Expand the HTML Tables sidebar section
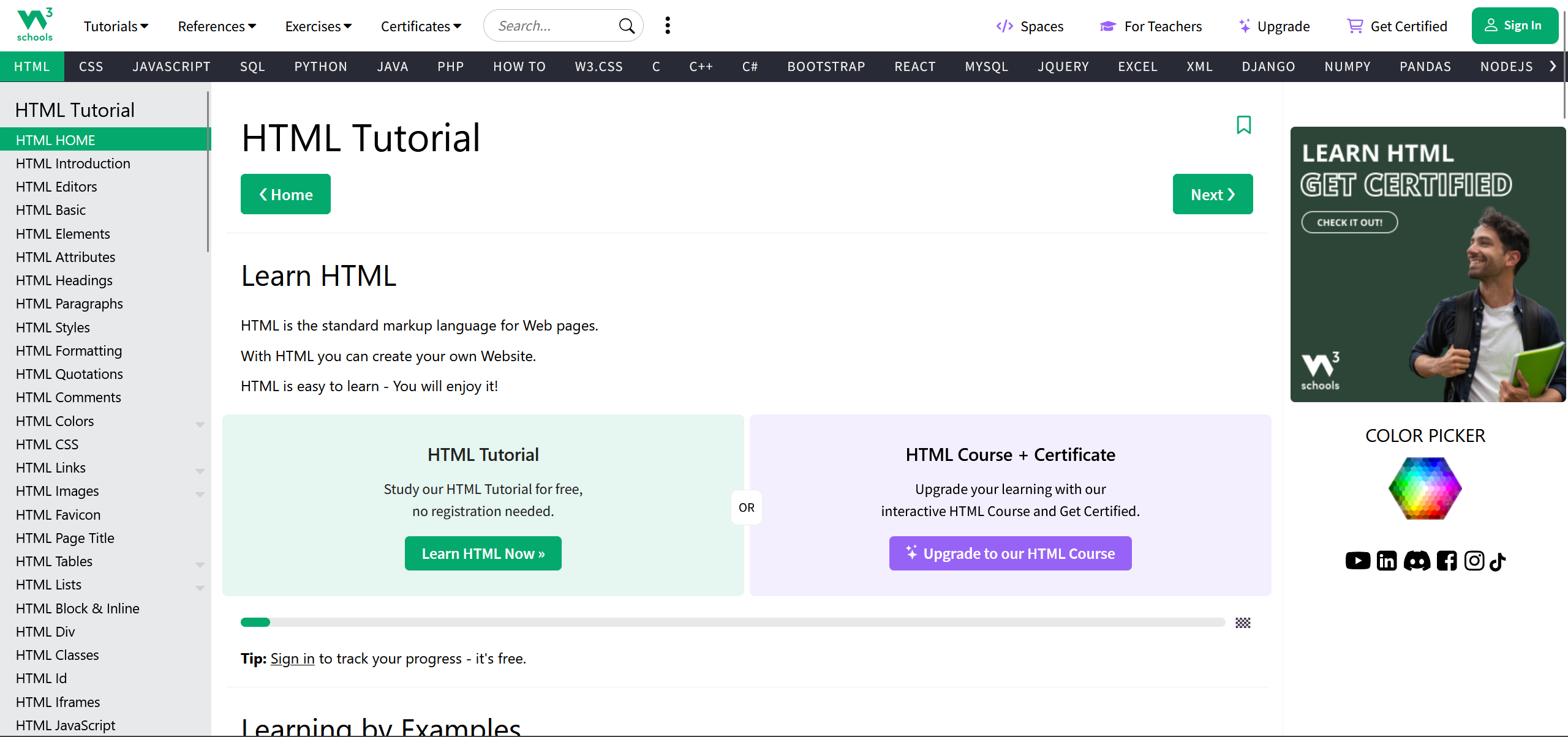The image size is (1568, 737). click(x=200, y=564)
